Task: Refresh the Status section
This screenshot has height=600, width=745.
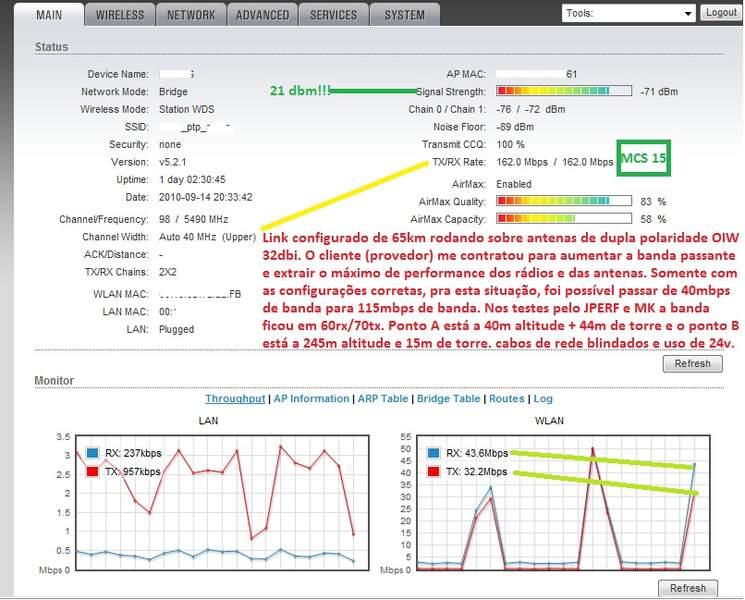Action: 692,363
